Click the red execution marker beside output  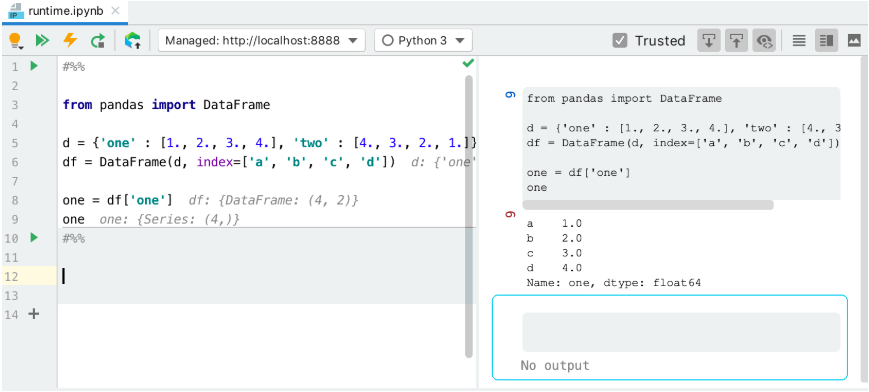pyautogui.click(x=510, y=215)
